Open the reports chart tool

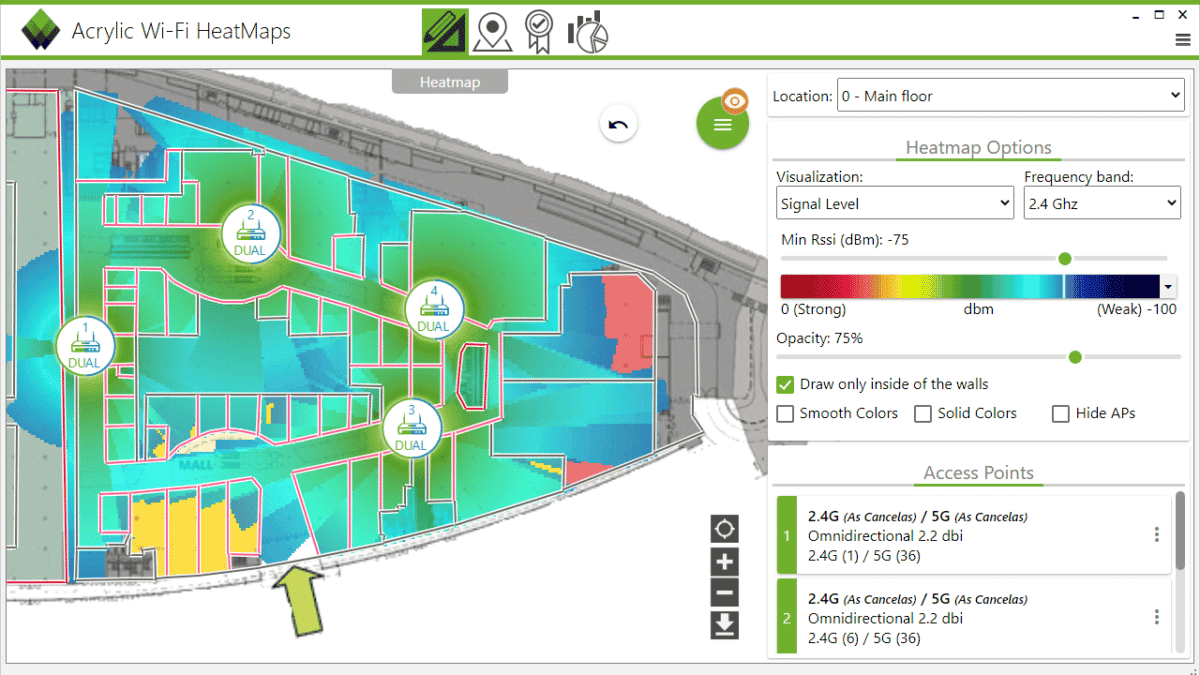tap(588, 31)
